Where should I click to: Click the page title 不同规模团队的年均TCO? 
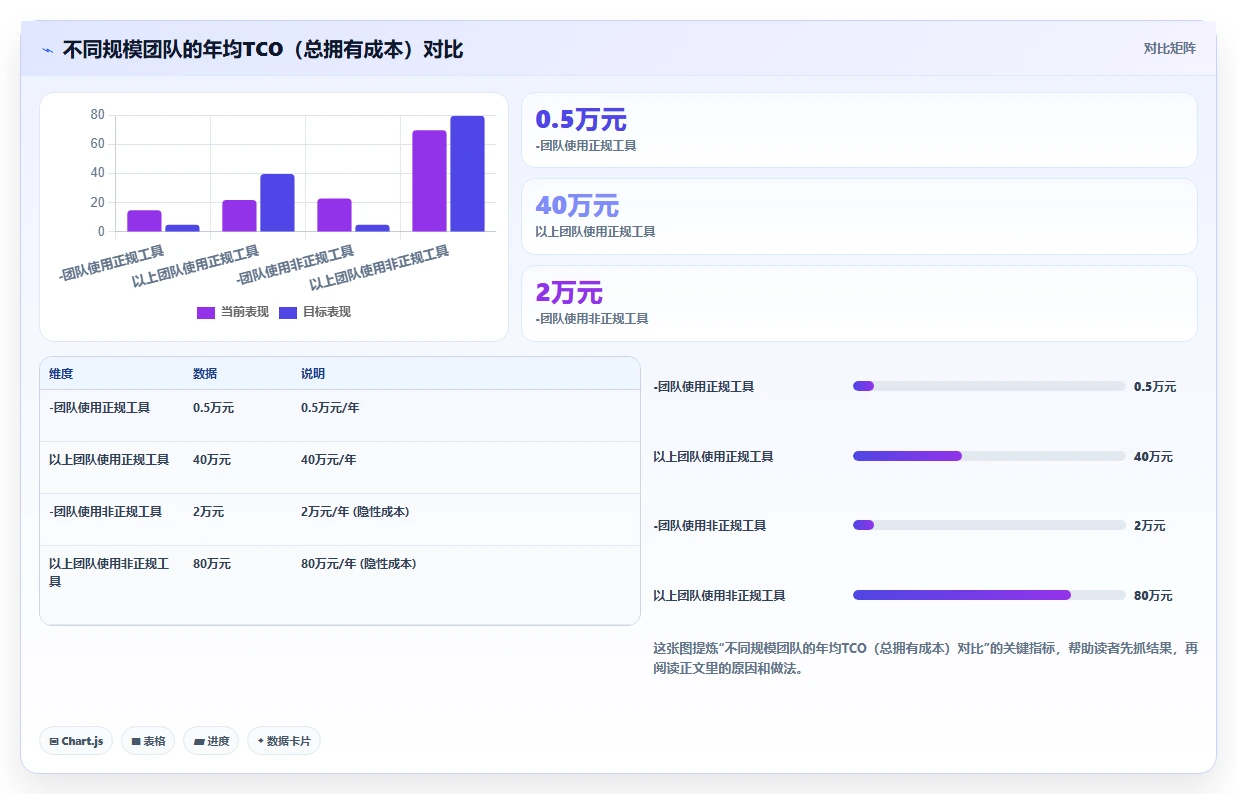[x=263, y=49]
